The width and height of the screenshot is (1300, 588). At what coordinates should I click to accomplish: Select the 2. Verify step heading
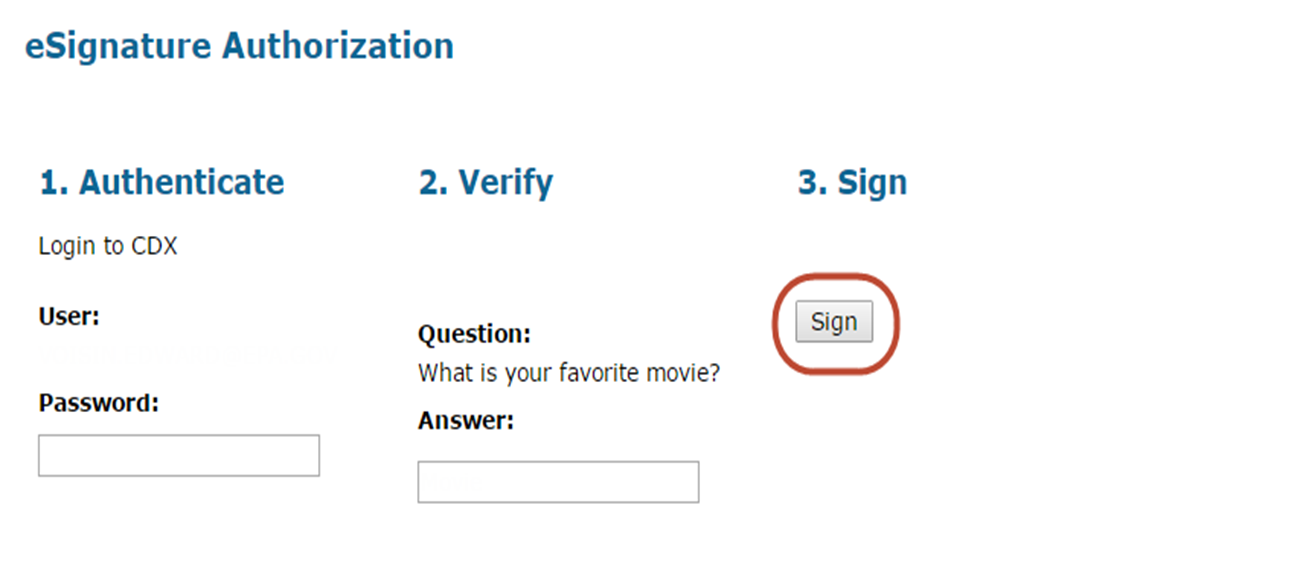point(486,183)
